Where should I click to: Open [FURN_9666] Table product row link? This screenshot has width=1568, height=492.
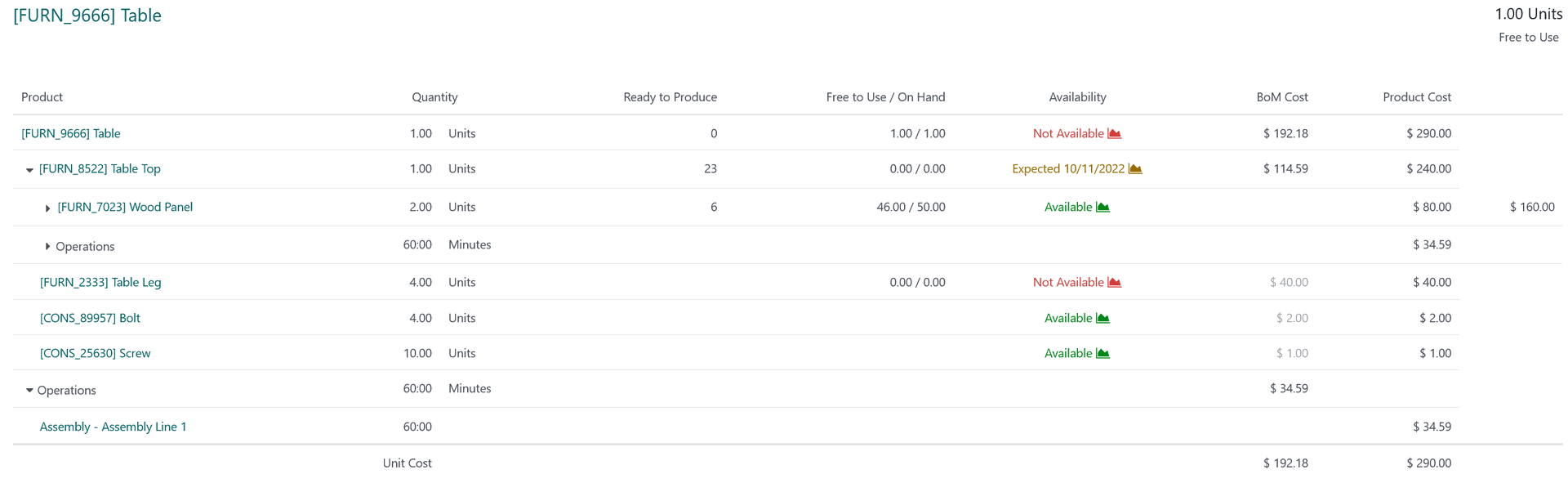71,133
